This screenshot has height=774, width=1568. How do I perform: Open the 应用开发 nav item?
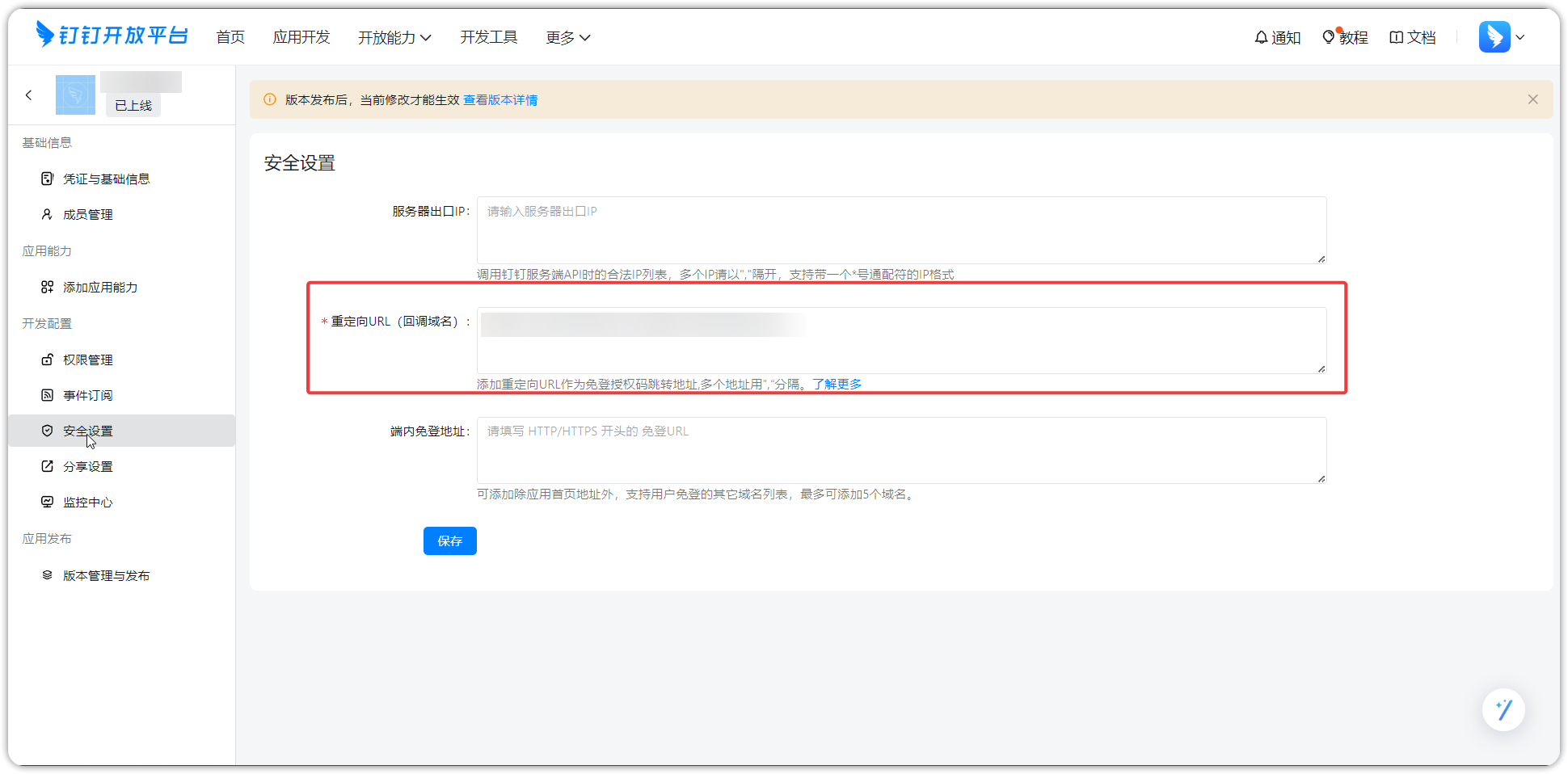coord(301,37)
